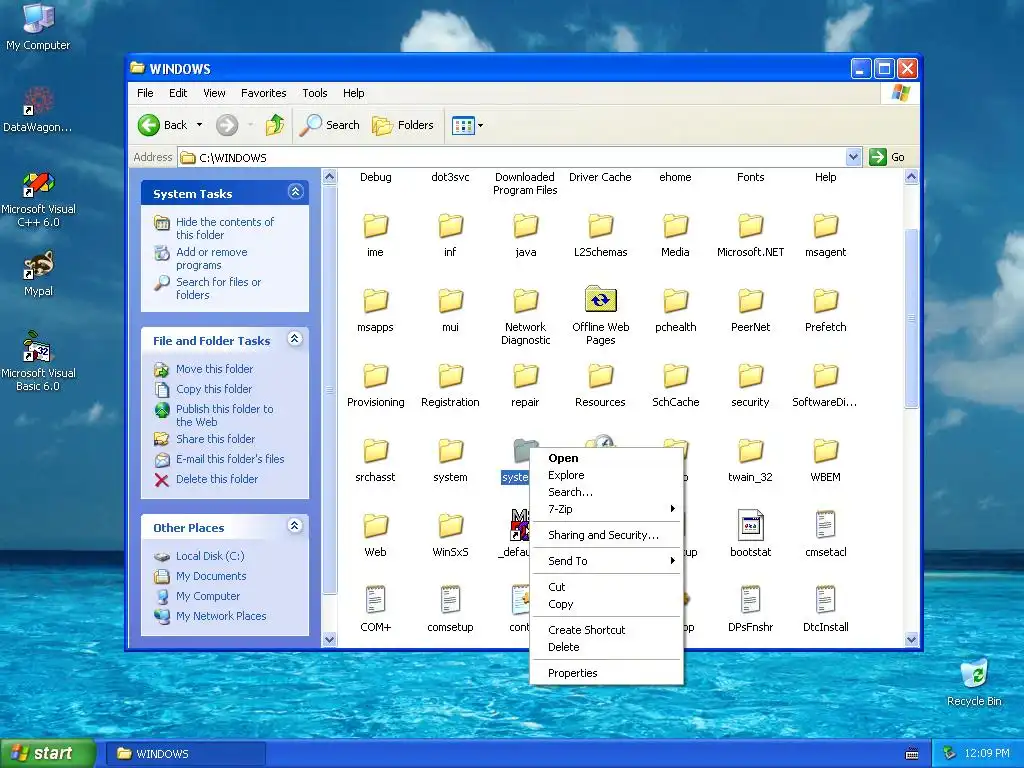Go to My Documents in Other Places
This screenshot has height=768, width=1024.
click(x=211, y=576)
